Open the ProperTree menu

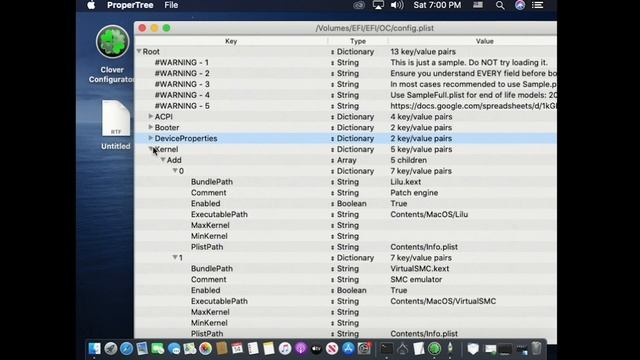click(130, 5)
